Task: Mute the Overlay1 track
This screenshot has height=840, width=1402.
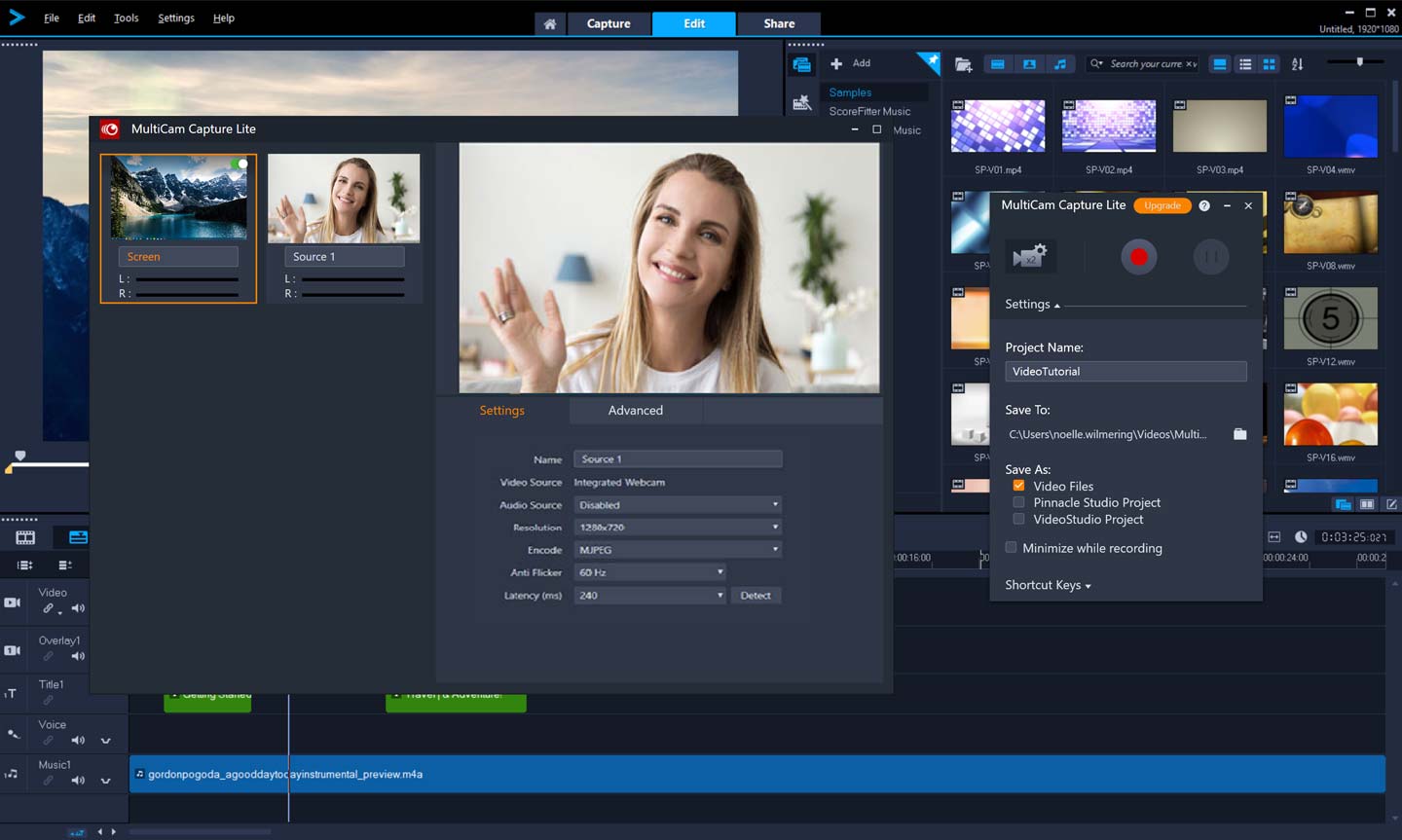Action: [78, 656]
